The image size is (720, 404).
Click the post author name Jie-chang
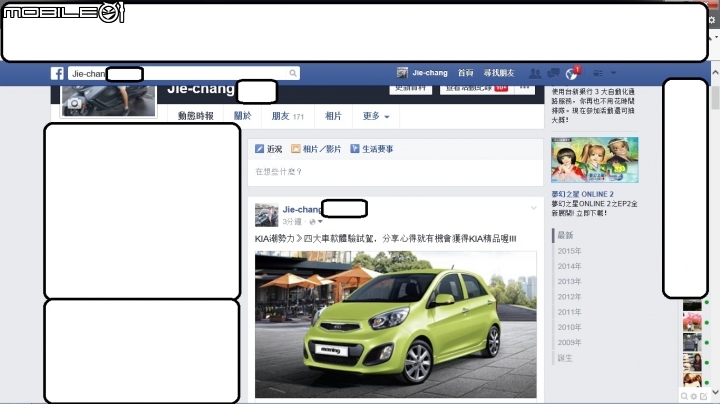click(x=302, y=209)
